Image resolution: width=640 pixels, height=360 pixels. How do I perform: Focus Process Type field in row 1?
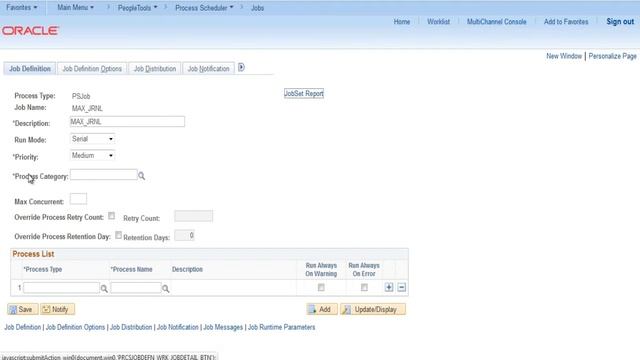(61, 288)
